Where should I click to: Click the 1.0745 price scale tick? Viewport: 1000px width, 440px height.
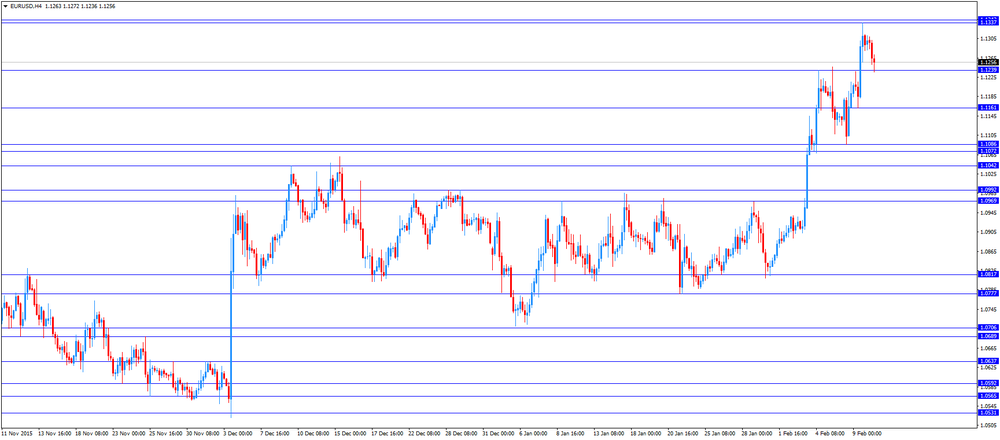click(x=989, y=309)
